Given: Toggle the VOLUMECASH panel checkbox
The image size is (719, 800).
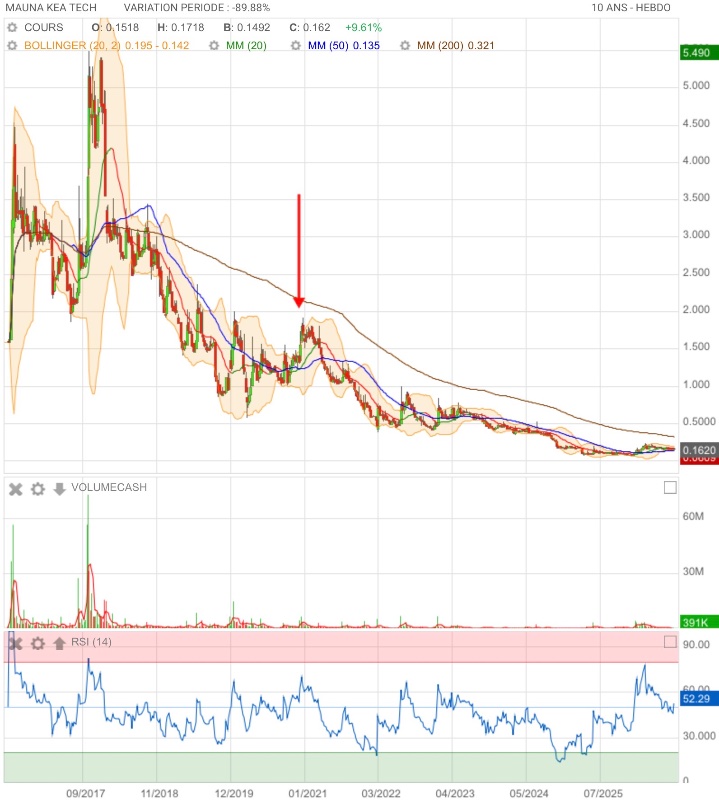Looking at the screenshot, I should click(670, 488).
